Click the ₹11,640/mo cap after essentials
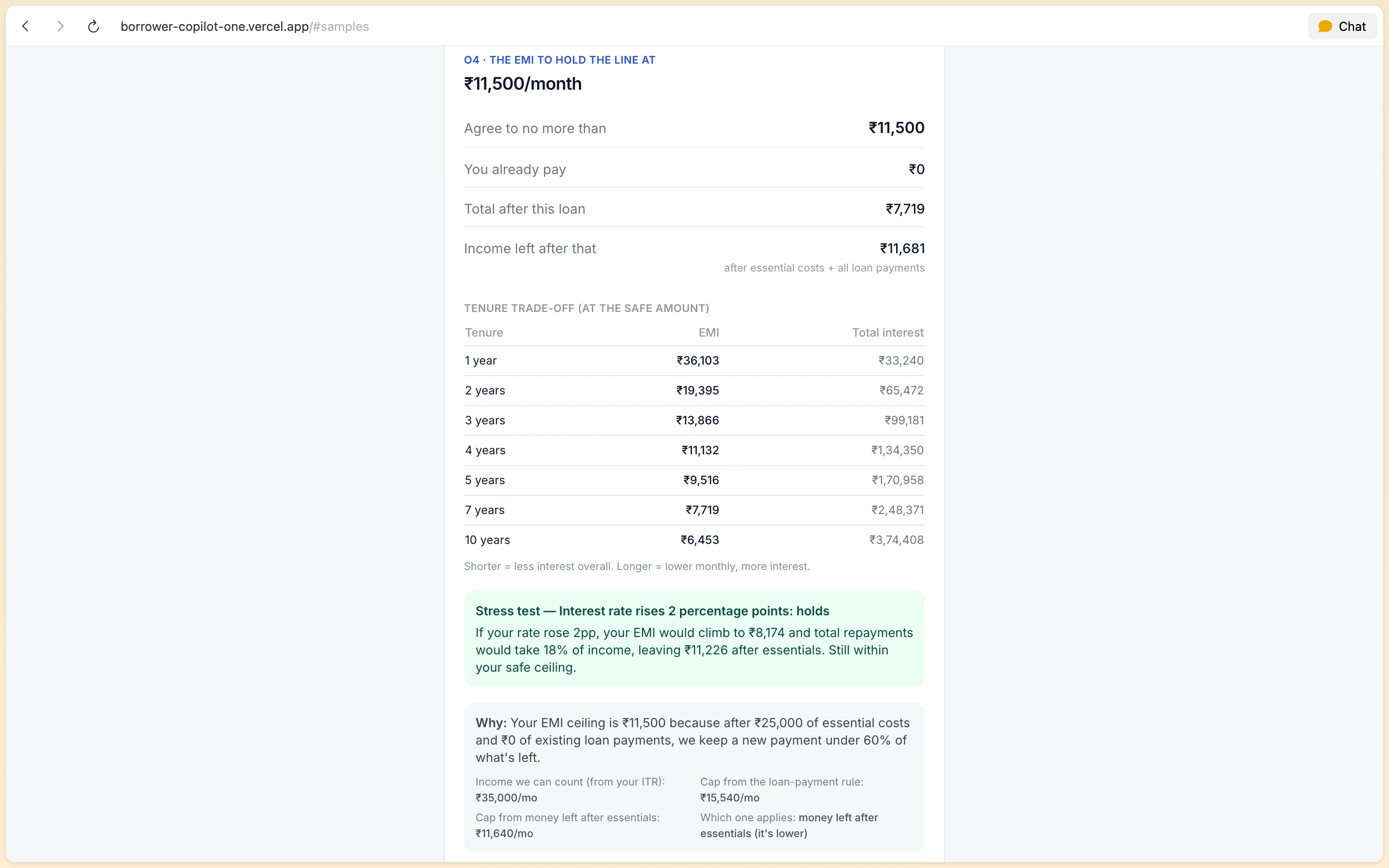The image size is (1389, 868). coord(504,834)
